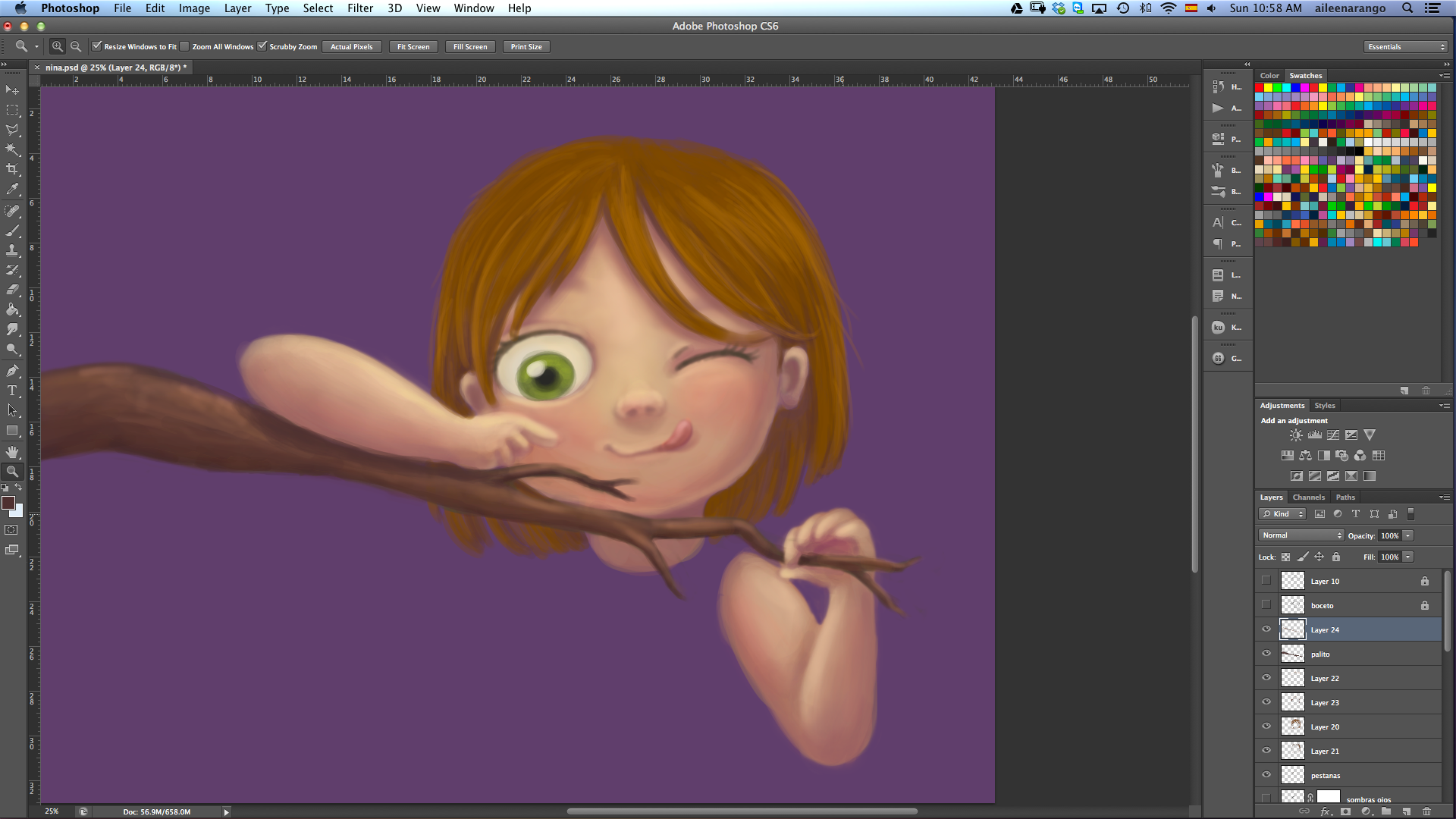Uncheck Resize Windows to Fit
1456x819 pixels.
coord(97,46)
